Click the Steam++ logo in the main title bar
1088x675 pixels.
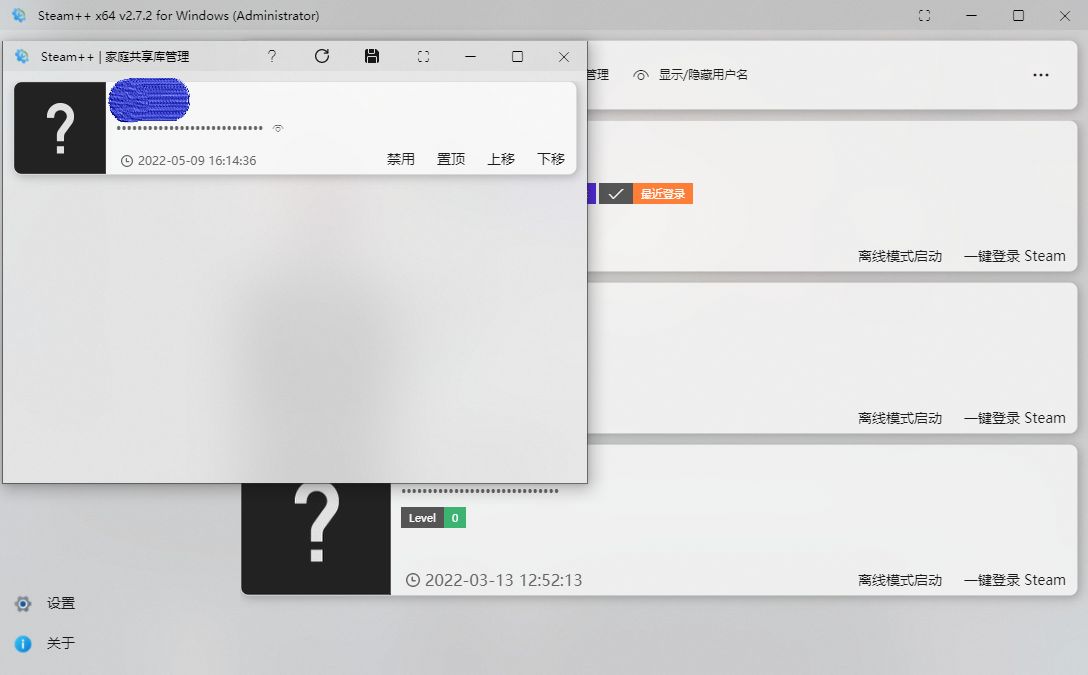(x=19, y=15)
